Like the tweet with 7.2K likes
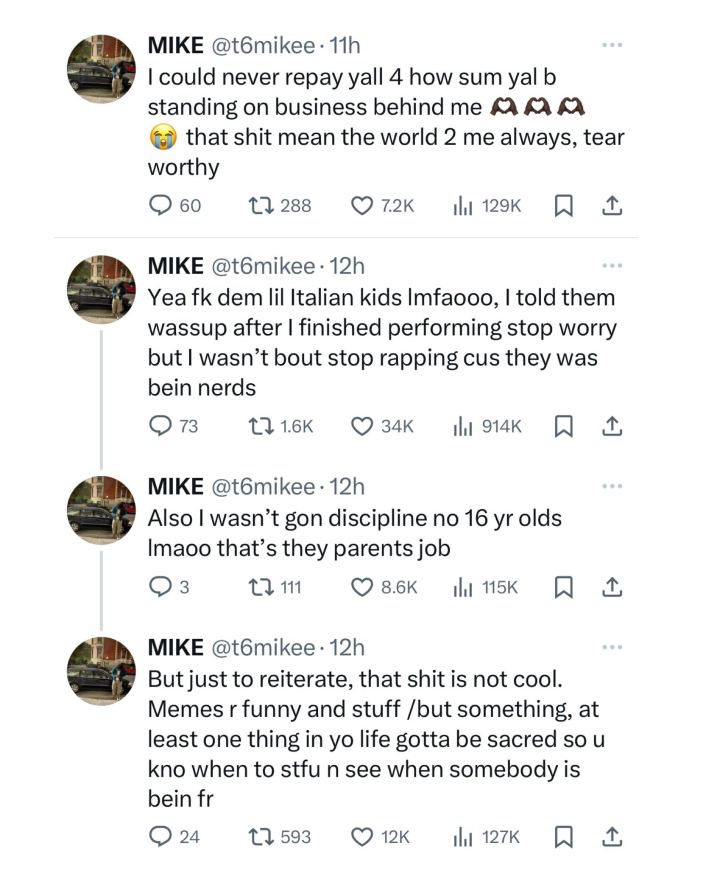 362,206
